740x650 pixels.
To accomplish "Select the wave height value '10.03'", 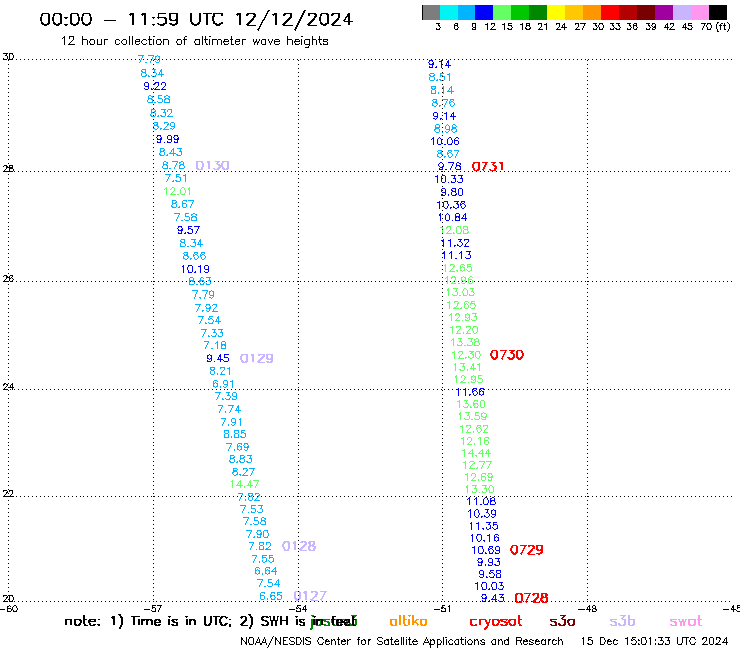I will 489,586.
